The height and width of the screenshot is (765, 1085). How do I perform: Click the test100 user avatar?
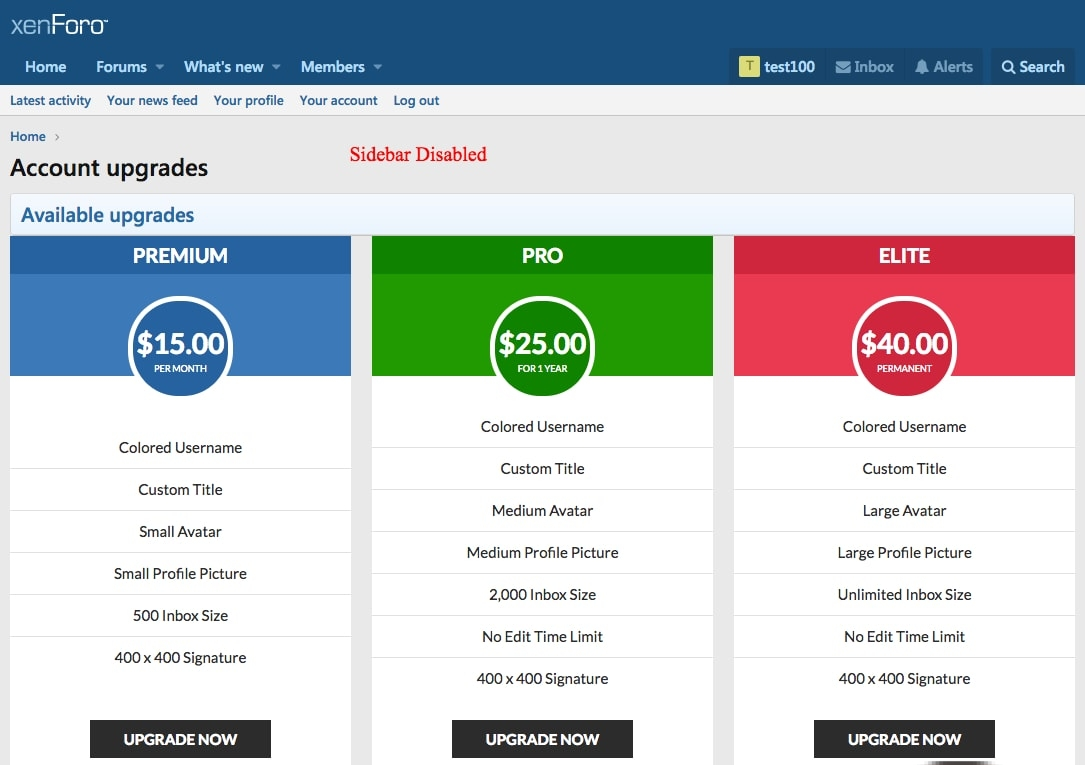(748, 67)
